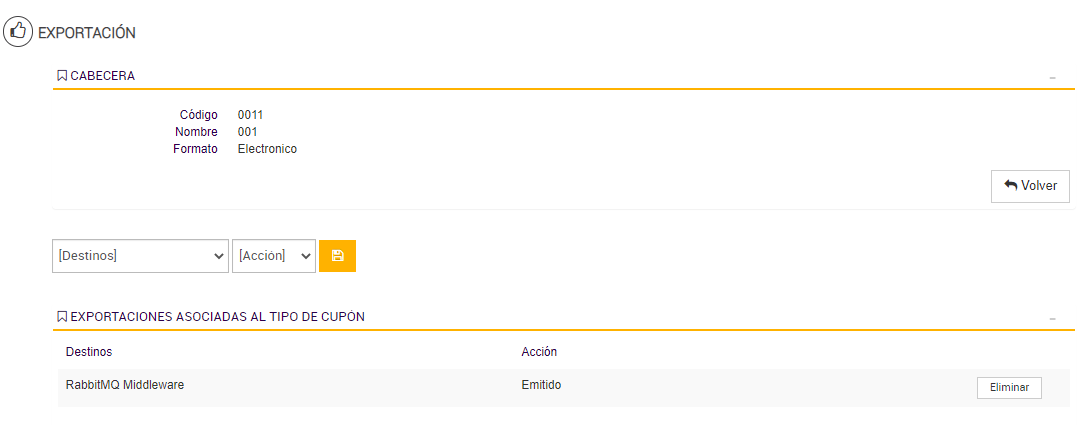Viewport: 1087px width, 425px height.
Task: Expand the [Acción] dropdown list
Action: [x=274, y=256]
